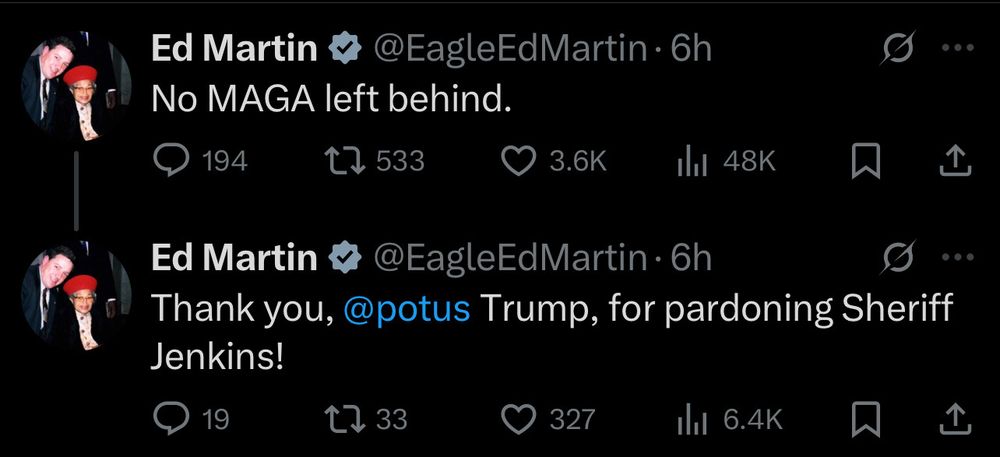Open more options menu on first tweet
The width and height of the screenshot is (1000, 457).
coord(959,48)
